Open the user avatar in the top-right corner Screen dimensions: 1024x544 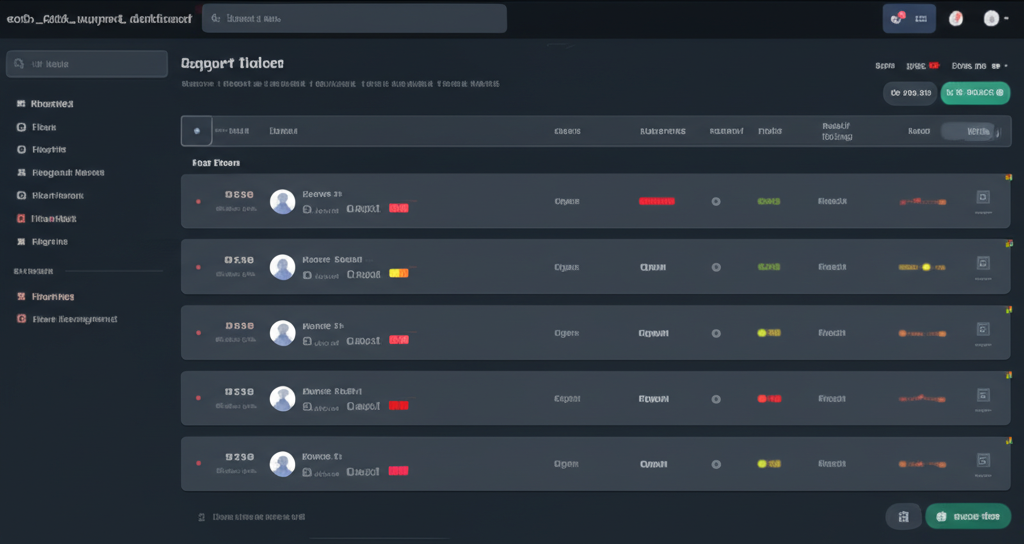[x=991, y=18]
